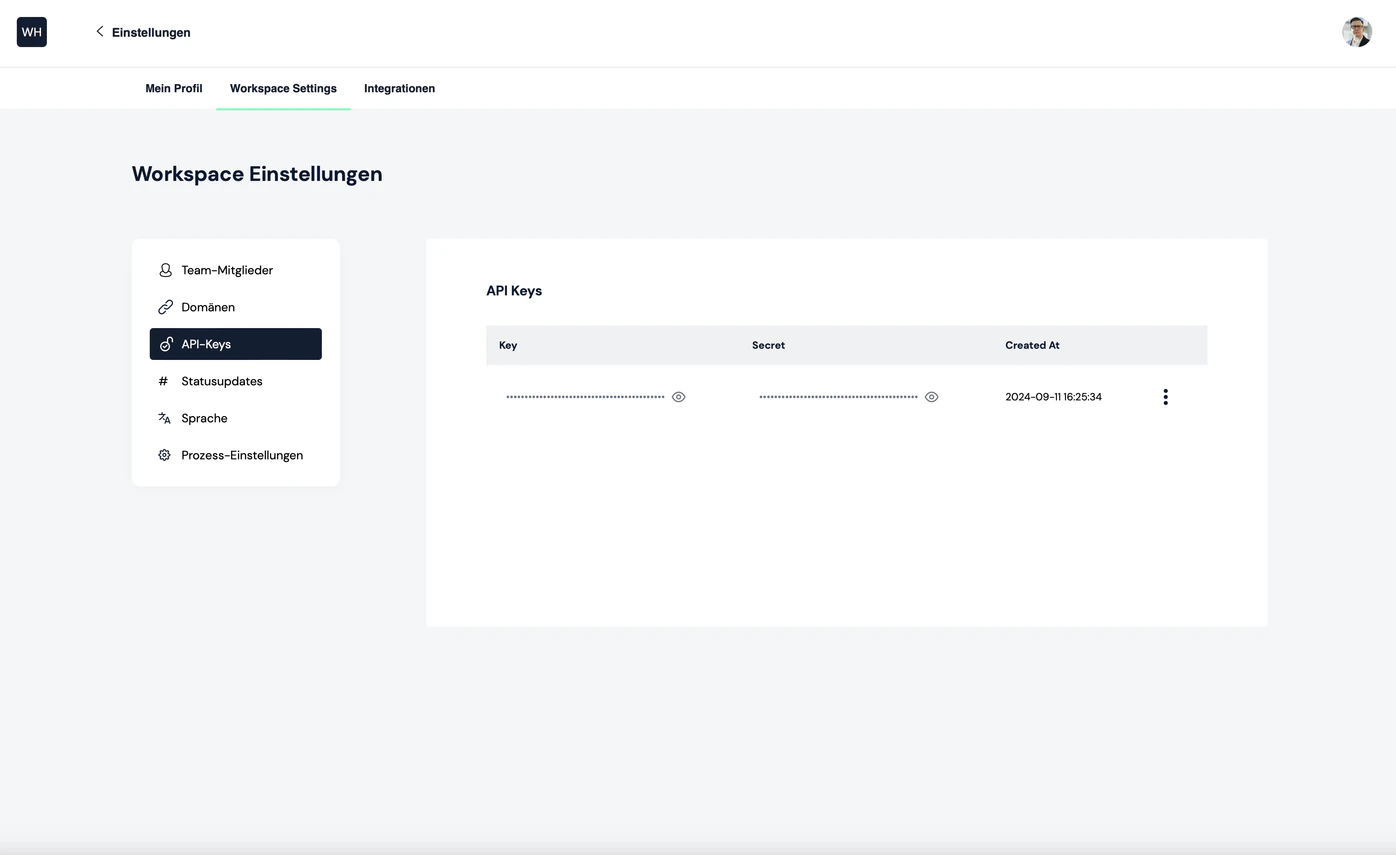Click the Team-Mitglieder person icon
1396x855 pixels.
click(x=165, y=270)
